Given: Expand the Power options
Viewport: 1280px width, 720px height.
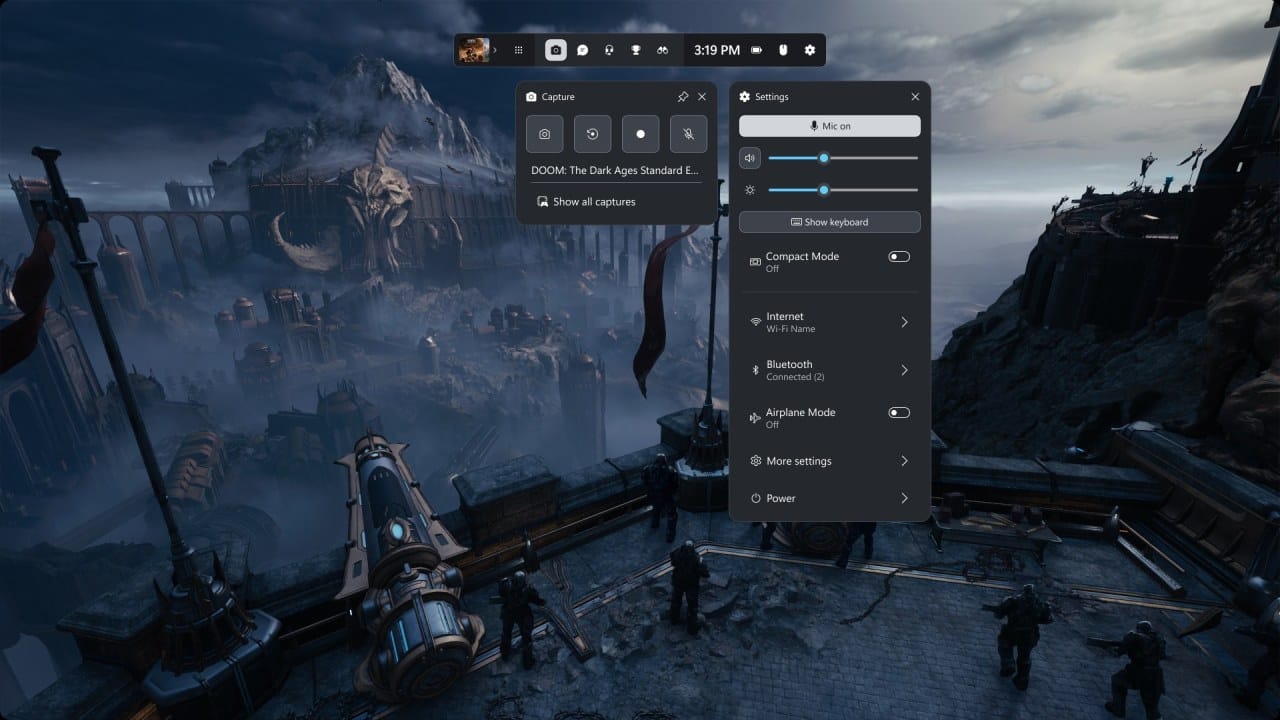Looking at the screenshot, I should 830,497.
